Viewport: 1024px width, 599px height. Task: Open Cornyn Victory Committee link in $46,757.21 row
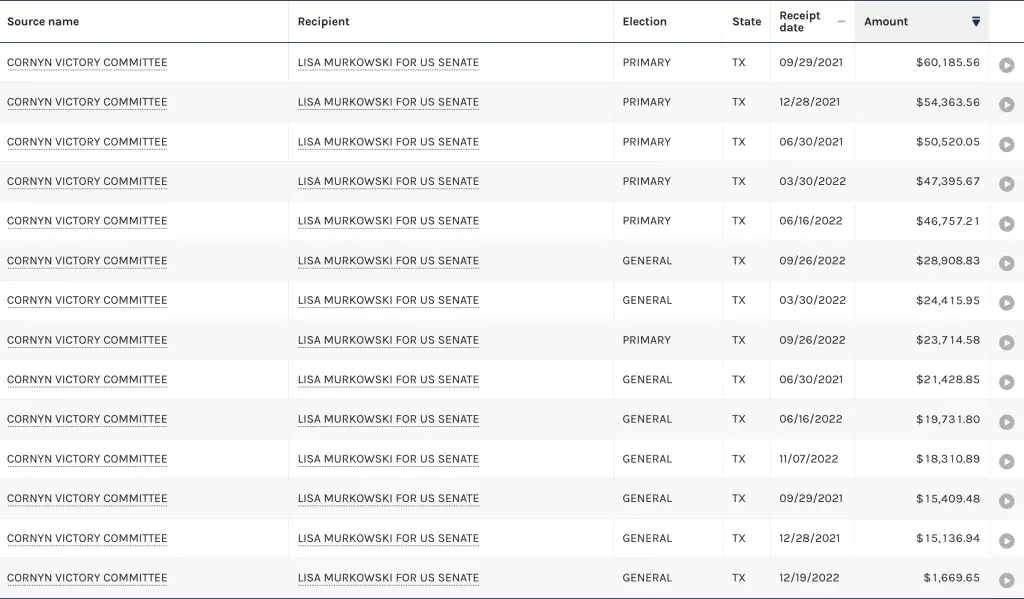click(87, 221)
